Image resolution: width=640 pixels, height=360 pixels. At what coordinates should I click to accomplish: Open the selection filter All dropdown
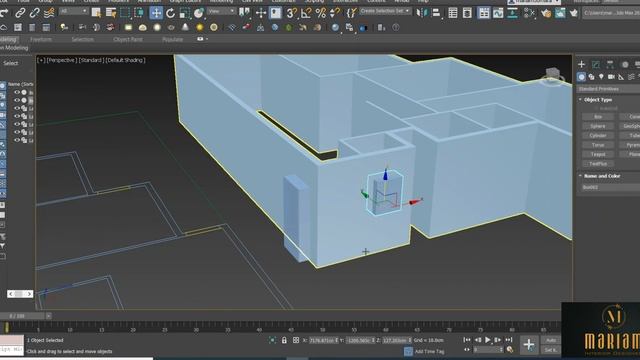click(x=73, y=11)
